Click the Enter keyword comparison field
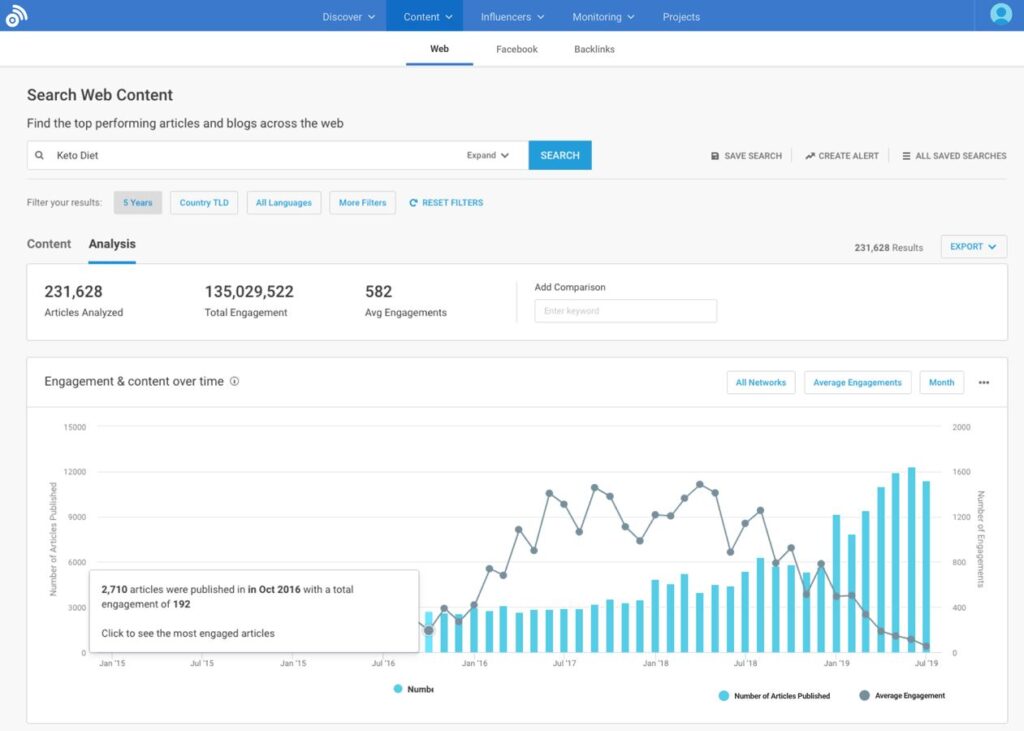Viewport: 1024px width, 731px height. 625,310
